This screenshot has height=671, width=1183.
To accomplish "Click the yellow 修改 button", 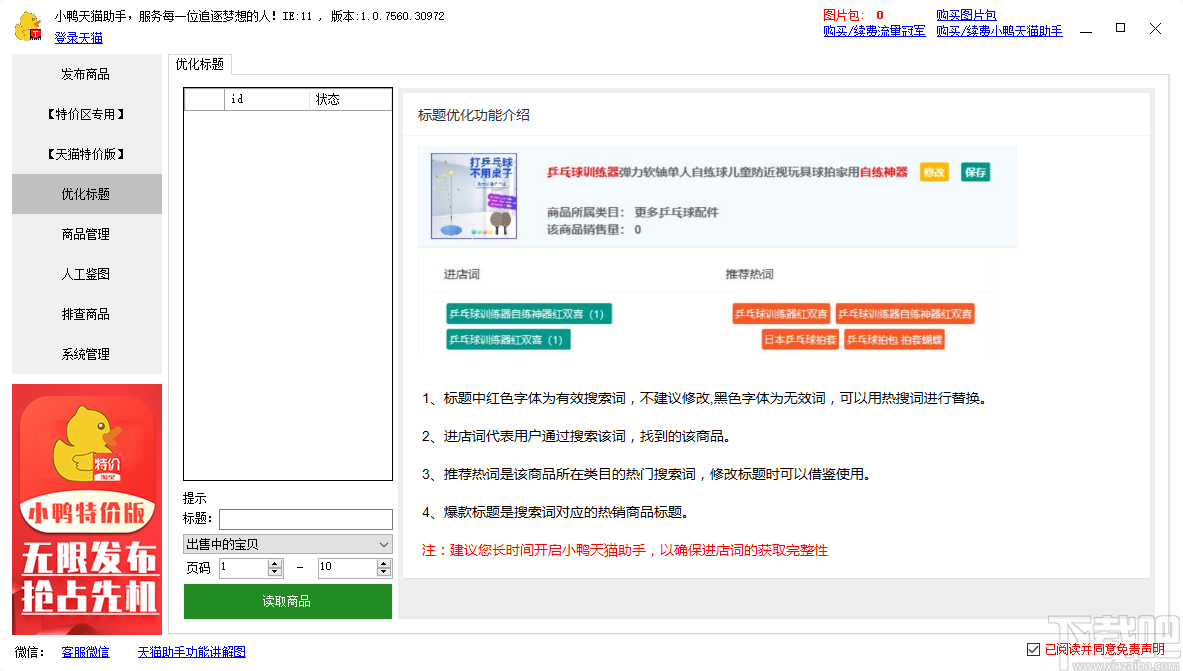I will tap(934, 172).
